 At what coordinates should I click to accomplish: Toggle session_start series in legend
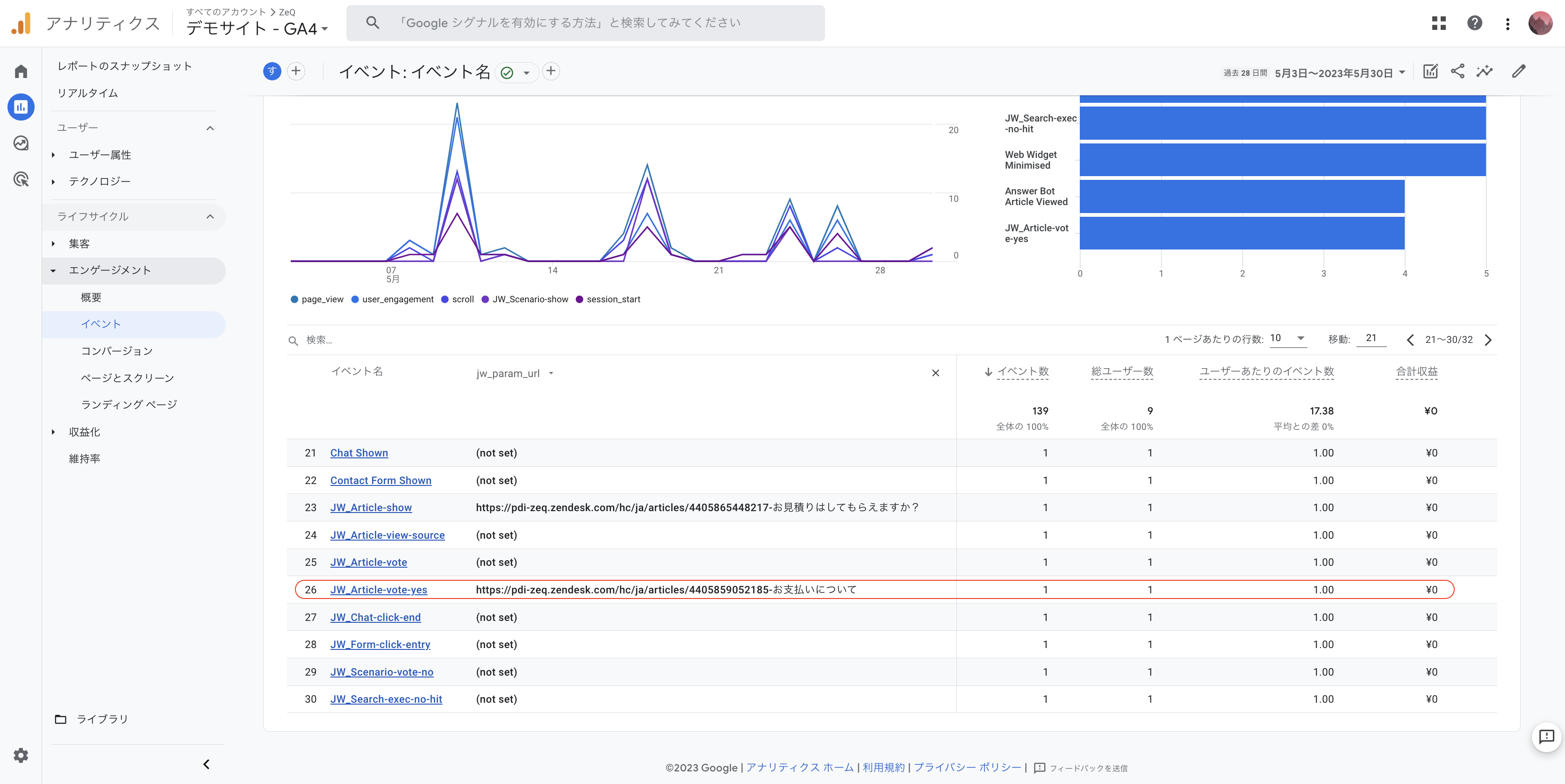(x=608, y=299)
